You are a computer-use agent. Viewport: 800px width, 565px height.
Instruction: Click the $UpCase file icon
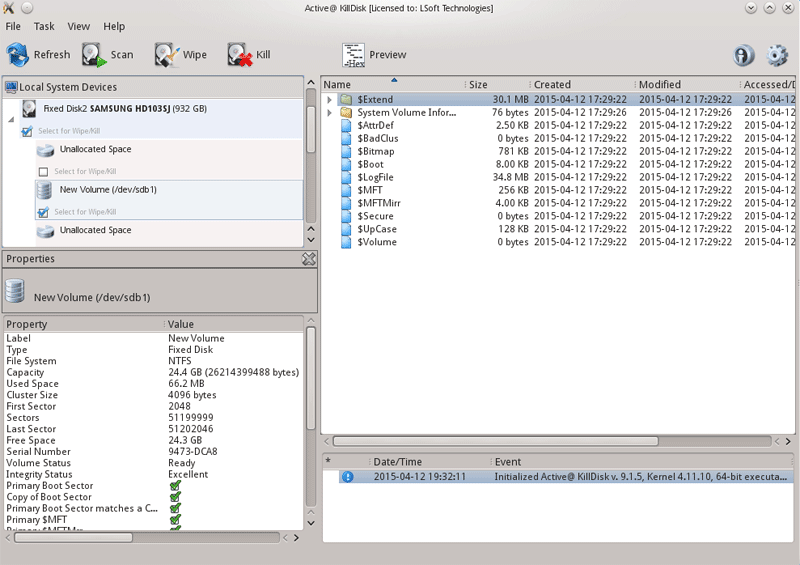(346, 229)
